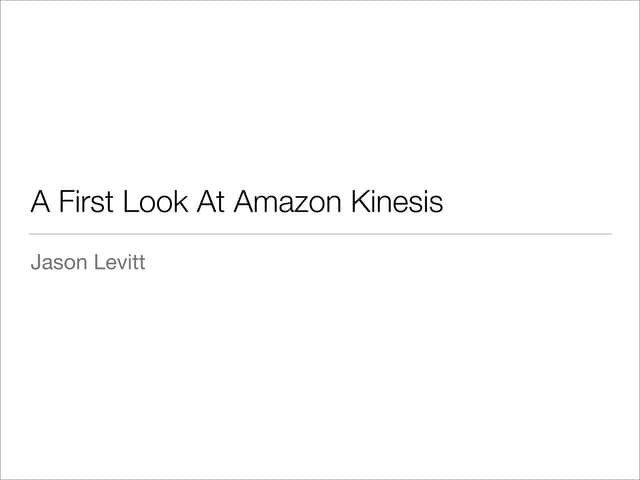Click the capital "J" in Jason

pos(36,264)
